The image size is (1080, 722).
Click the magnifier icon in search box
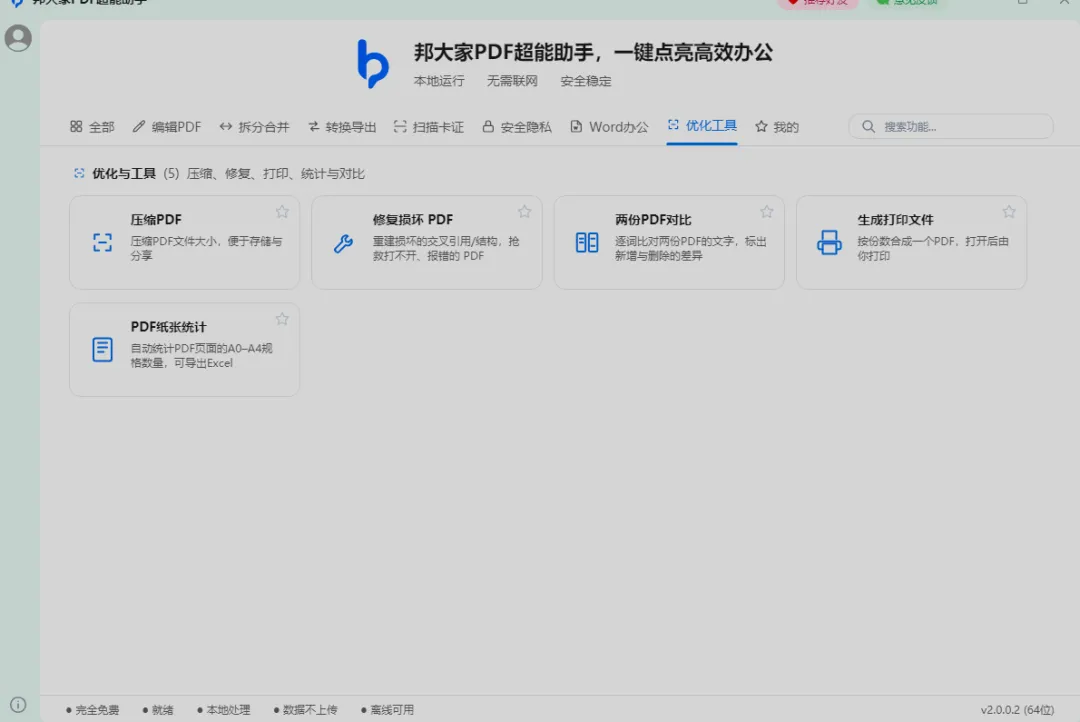pos(869,127)
